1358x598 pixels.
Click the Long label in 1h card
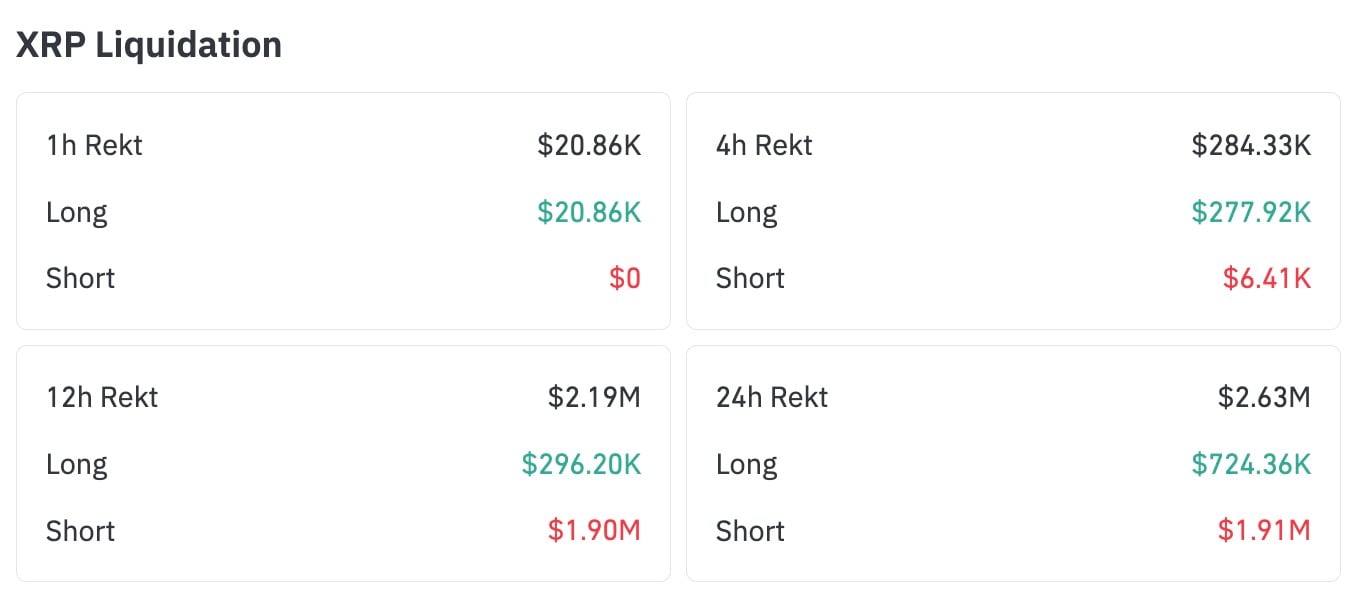click(76, 212)
